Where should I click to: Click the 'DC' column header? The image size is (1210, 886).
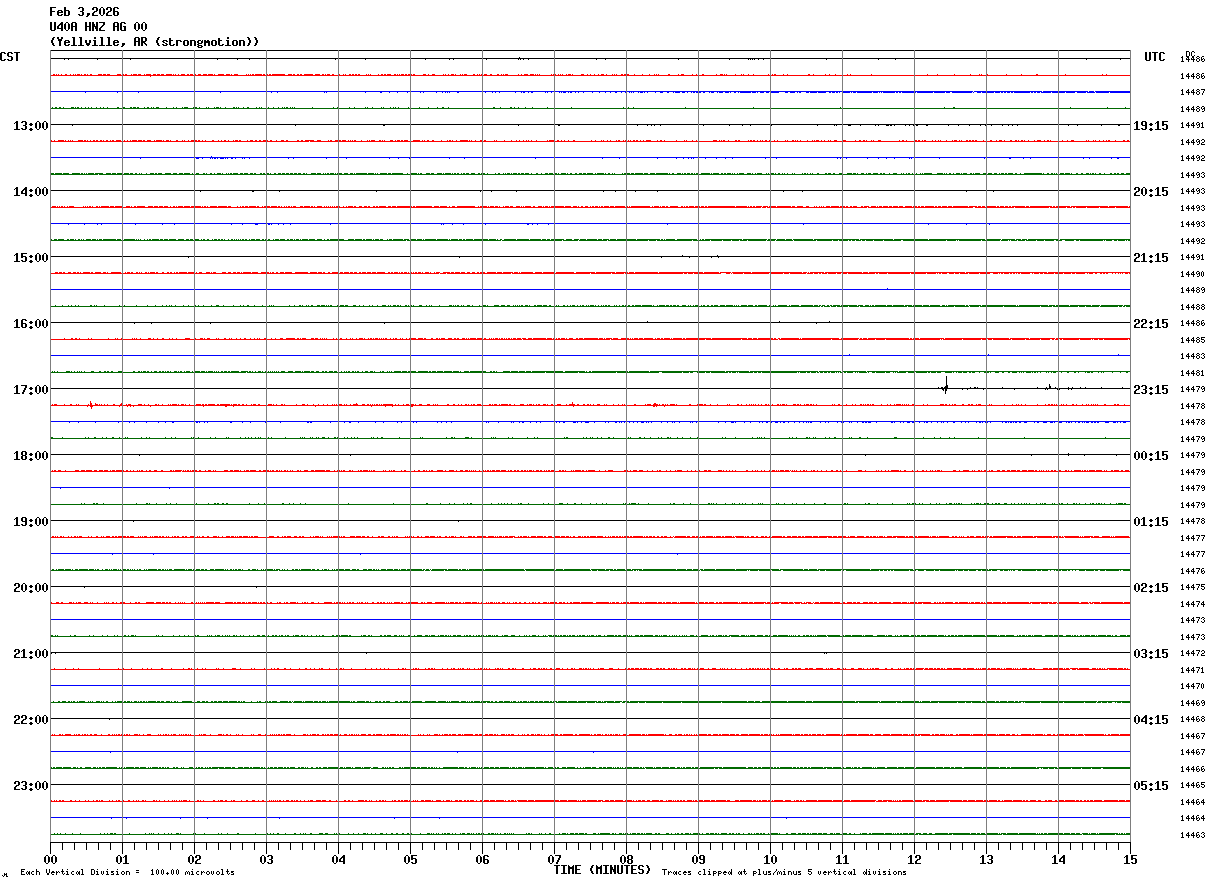click(x=1190, y=54)
